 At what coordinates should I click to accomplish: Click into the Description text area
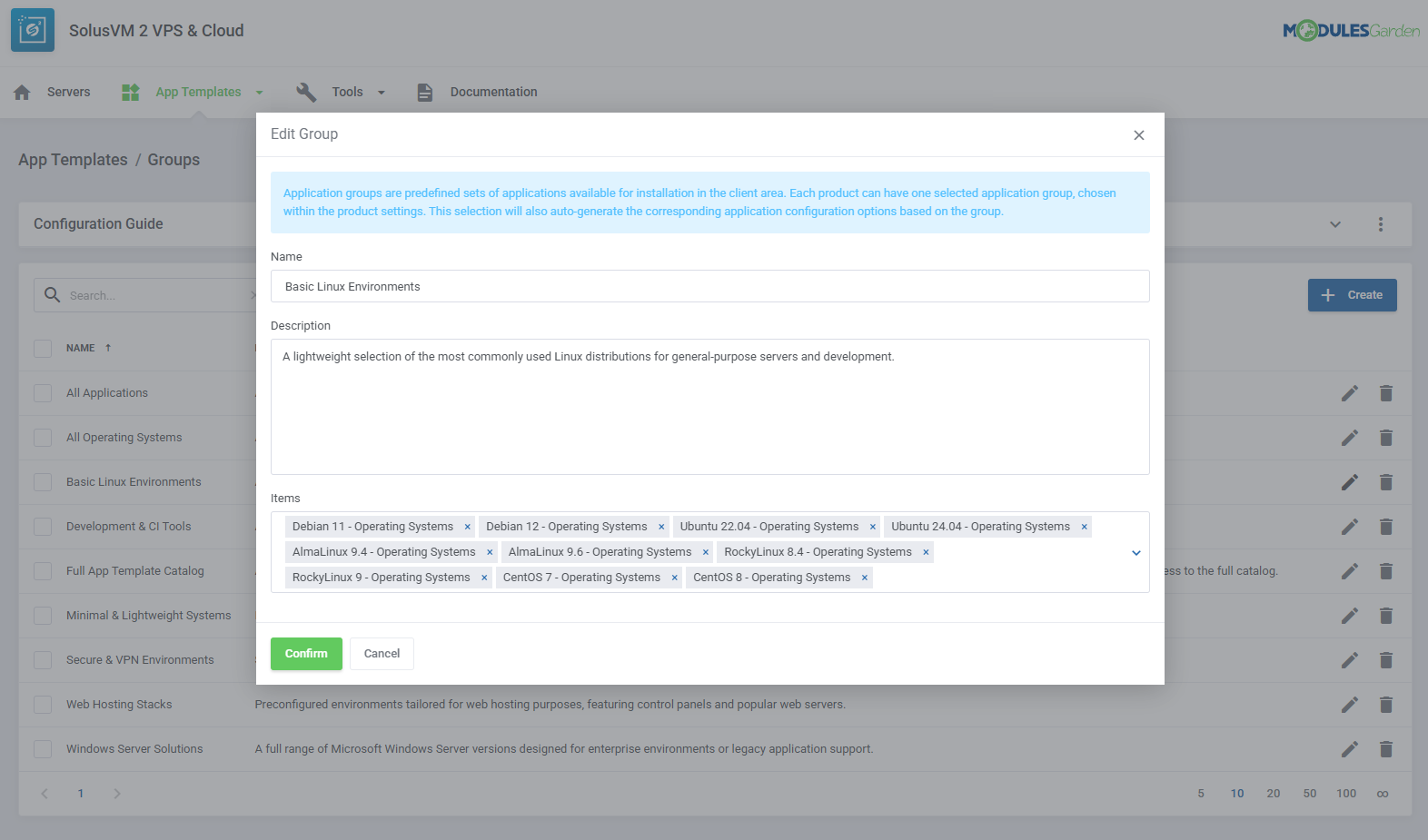tap(710, 407)
